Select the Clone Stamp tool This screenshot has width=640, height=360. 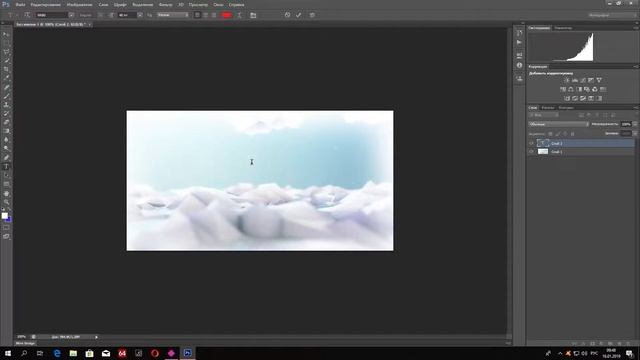pyautogui.click(x=6, y=105)
